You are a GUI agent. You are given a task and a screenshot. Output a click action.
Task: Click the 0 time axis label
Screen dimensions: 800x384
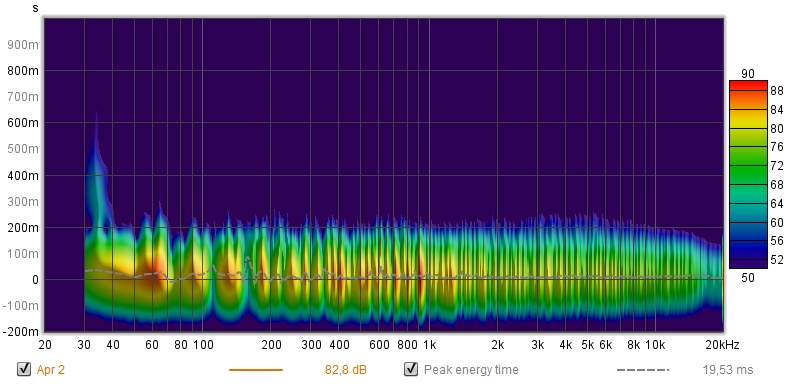(35, 280)
